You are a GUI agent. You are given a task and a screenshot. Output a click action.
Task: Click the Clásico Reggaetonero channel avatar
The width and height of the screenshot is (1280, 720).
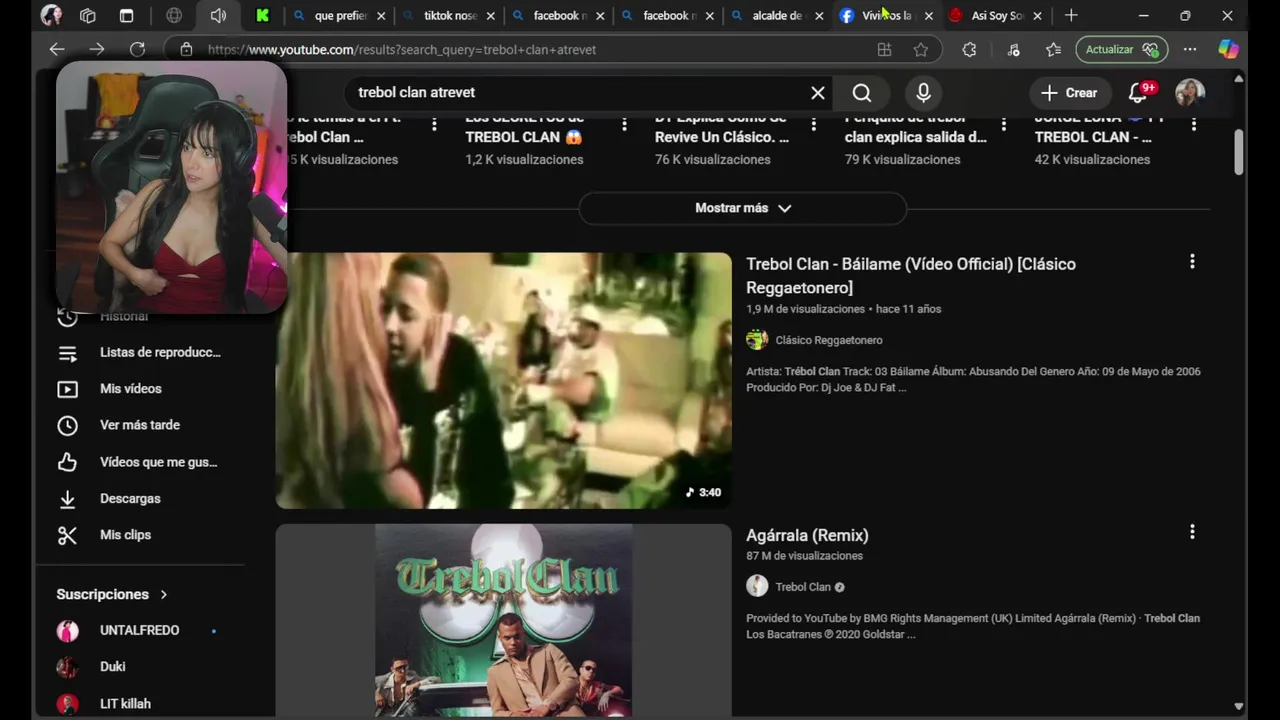pos(757,340)
